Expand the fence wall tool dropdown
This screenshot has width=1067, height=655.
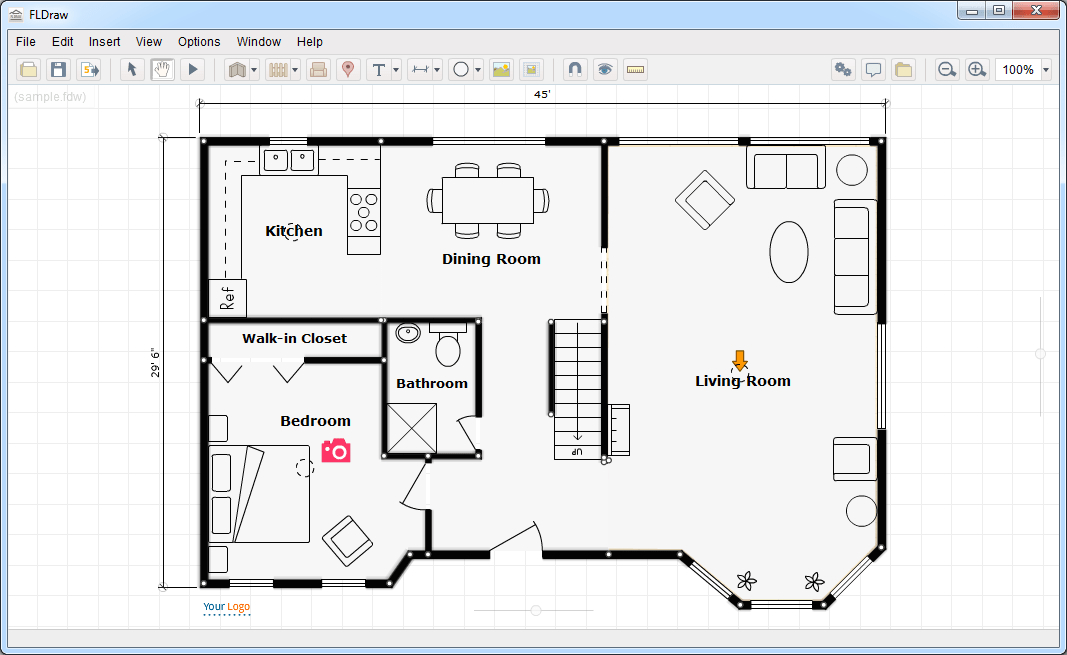[x=295, y=69]
